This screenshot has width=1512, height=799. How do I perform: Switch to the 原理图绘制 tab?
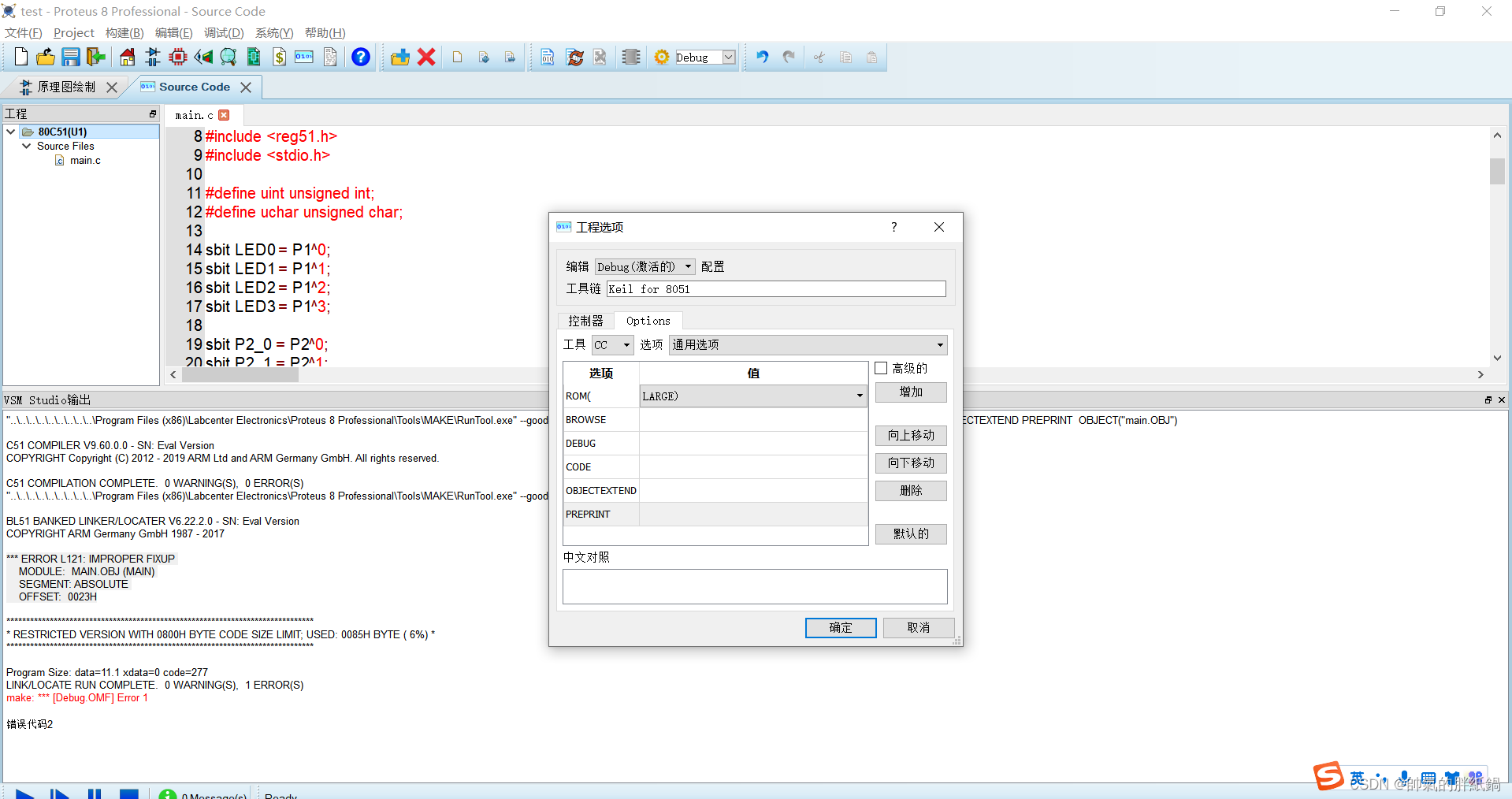65,87
